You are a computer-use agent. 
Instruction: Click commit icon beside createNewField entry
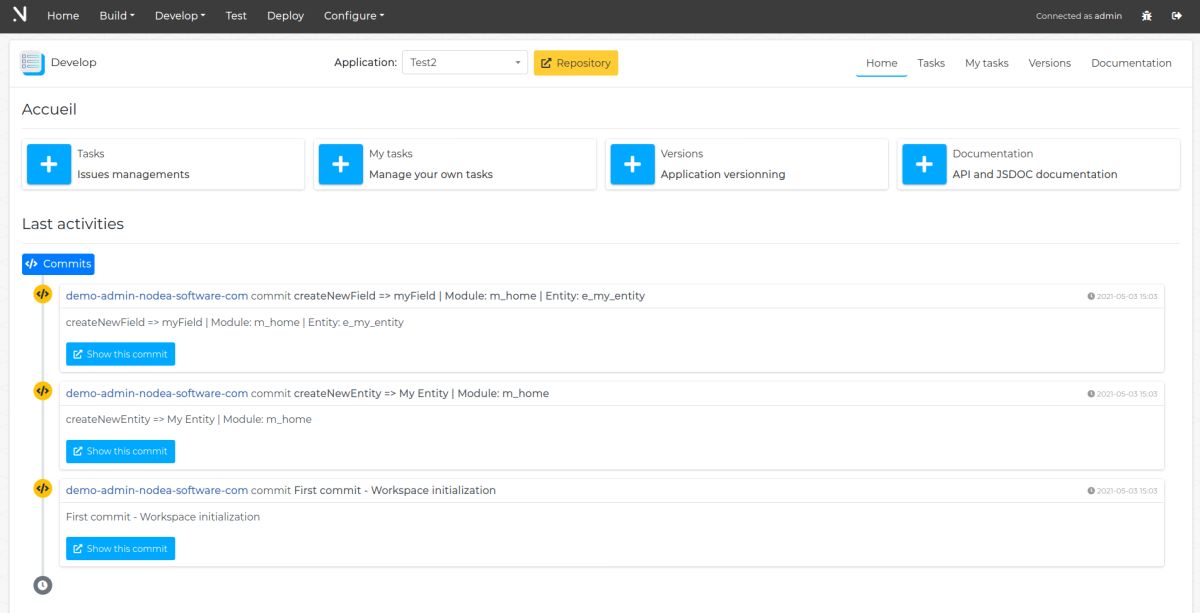pos(42,294)
